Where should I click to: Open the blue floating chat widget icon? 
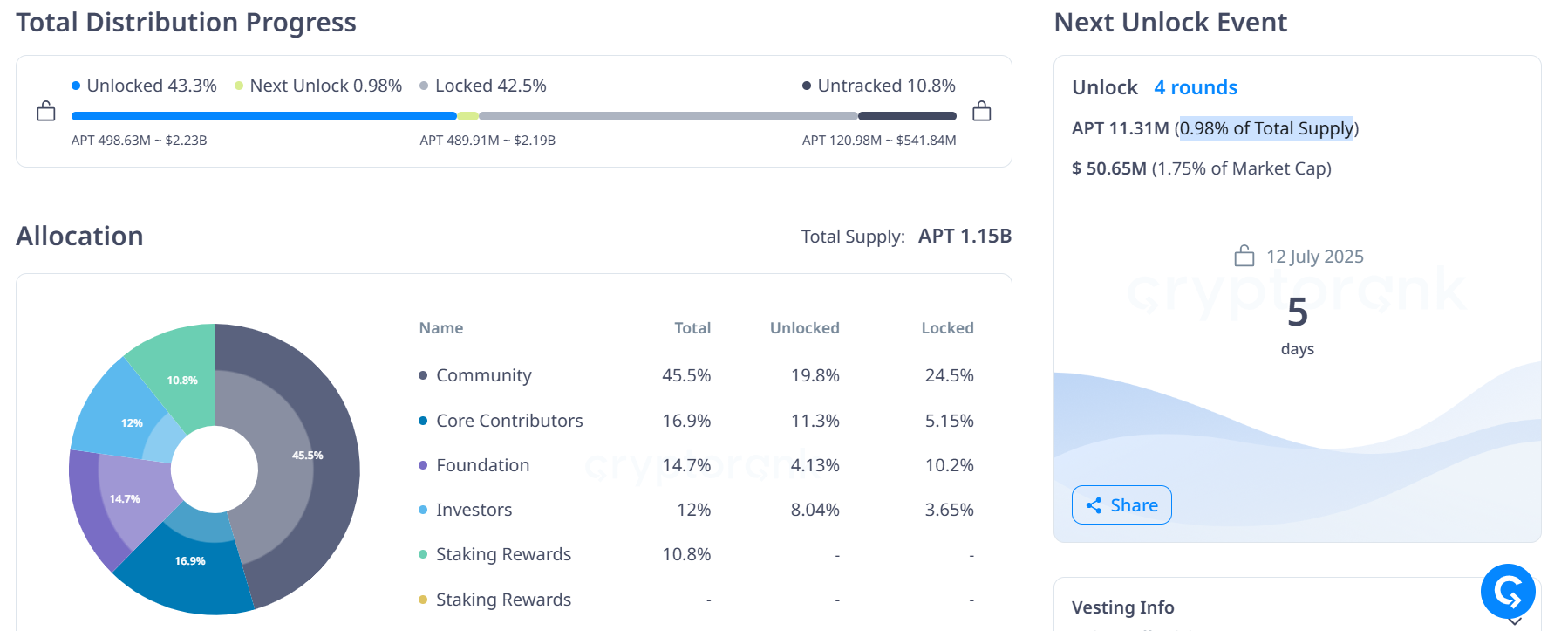(x=1507, y=592)
